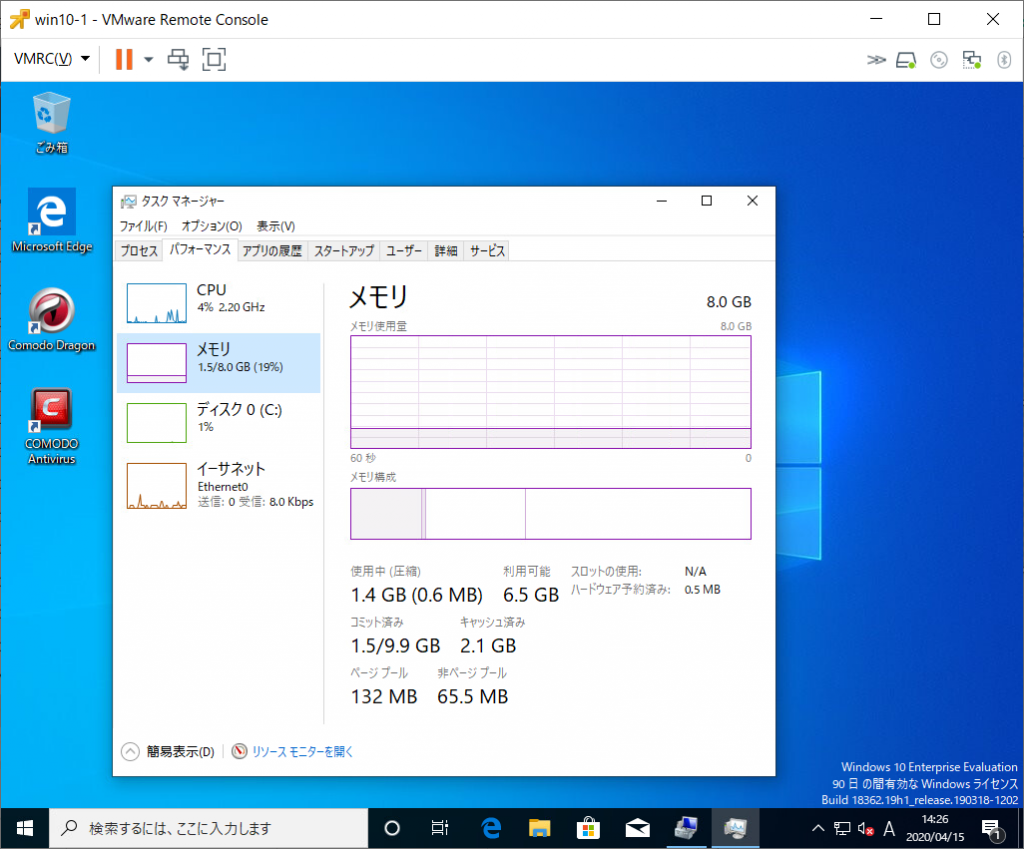The width and height of the screenshot is (1024, 849).
Task: Click the Bluetooth device icon in VMRC
Action: [1004, 60]
